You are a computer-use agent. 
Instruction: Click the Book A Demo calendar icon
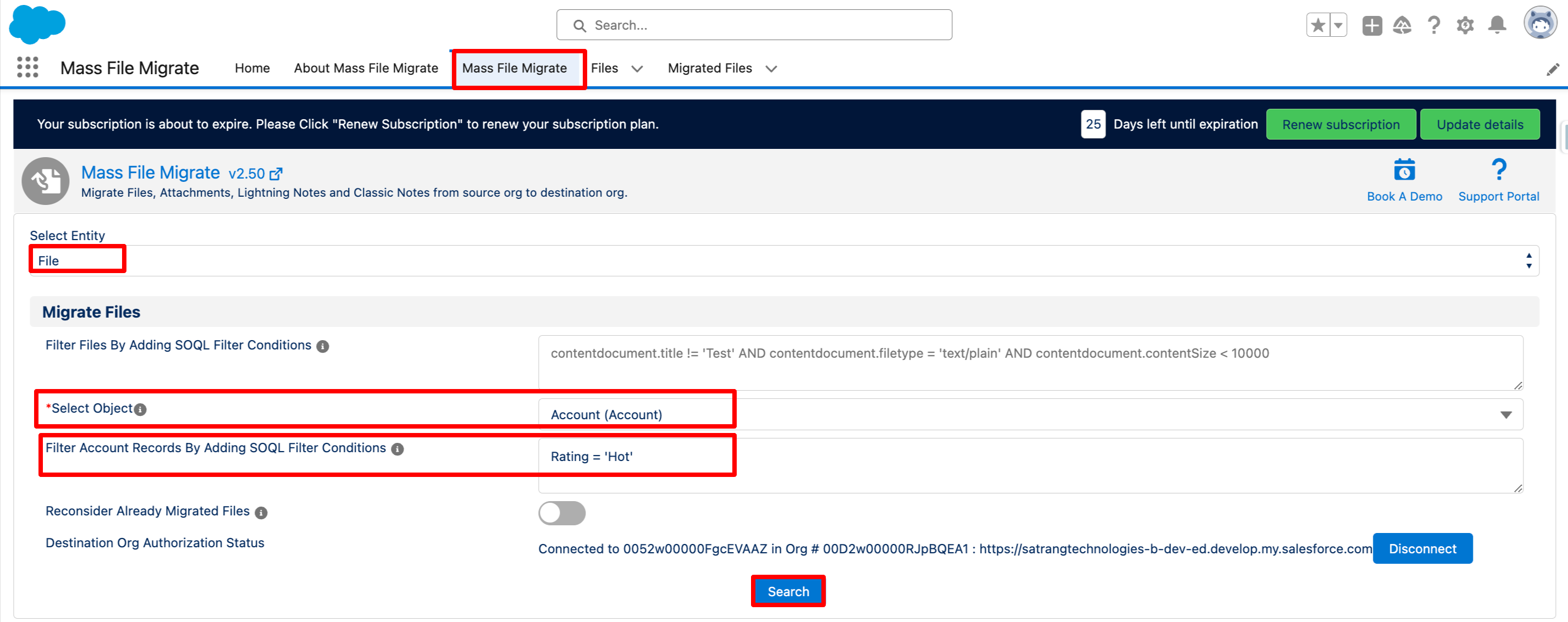pos(1404,170)
